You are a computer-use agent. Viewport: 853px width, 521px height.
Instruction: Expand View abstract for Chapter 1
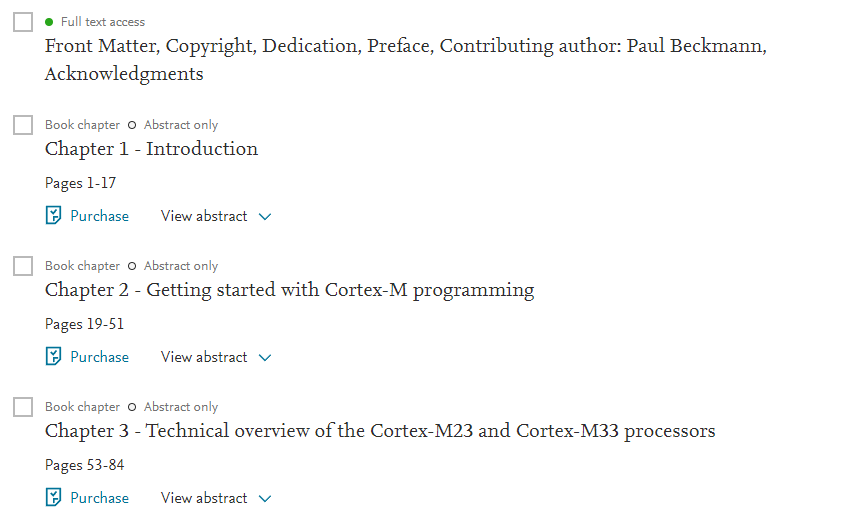[x=216, y=216]
